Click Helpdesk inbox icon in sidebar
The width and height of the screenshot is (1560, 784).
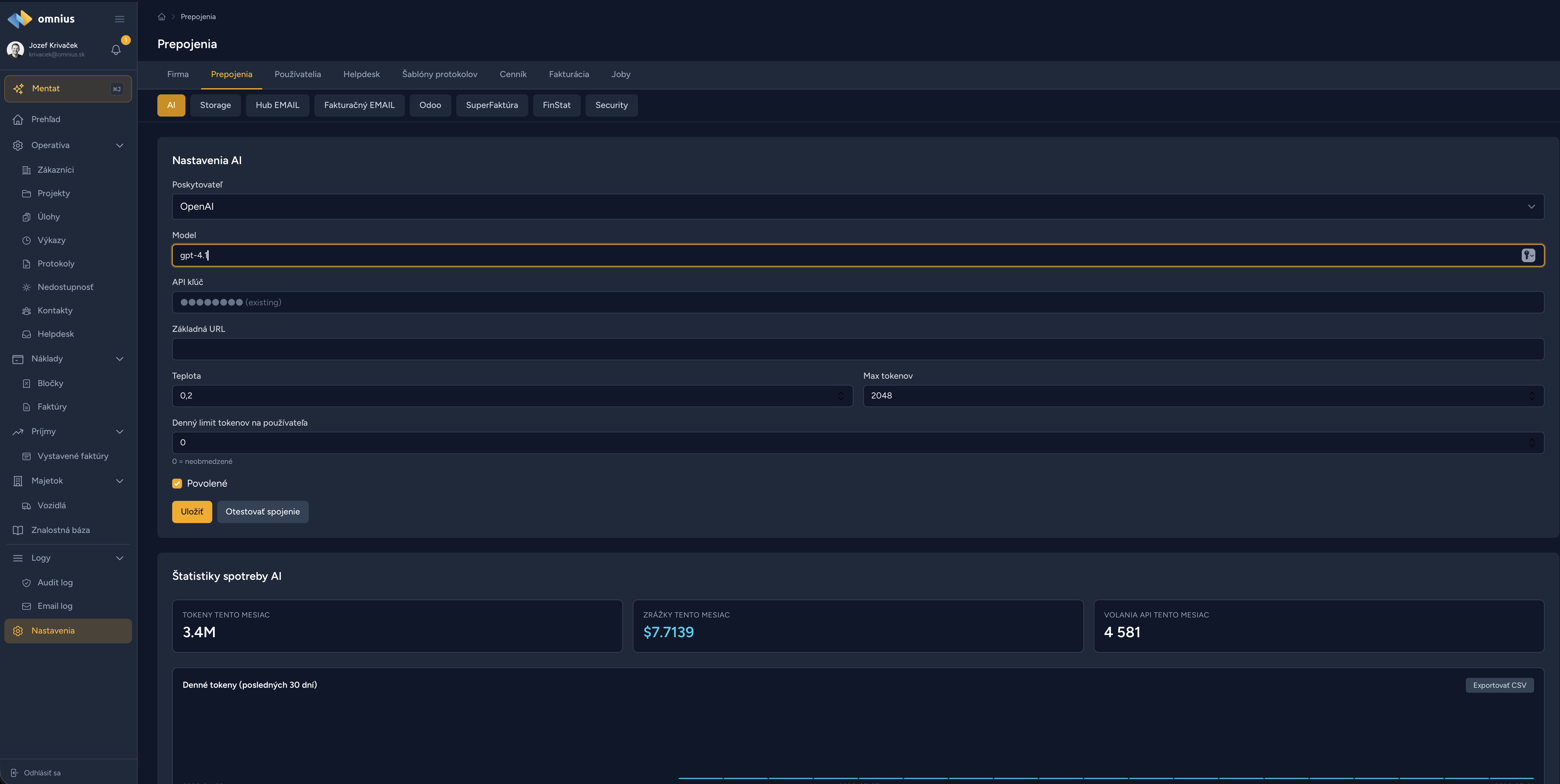26,334
